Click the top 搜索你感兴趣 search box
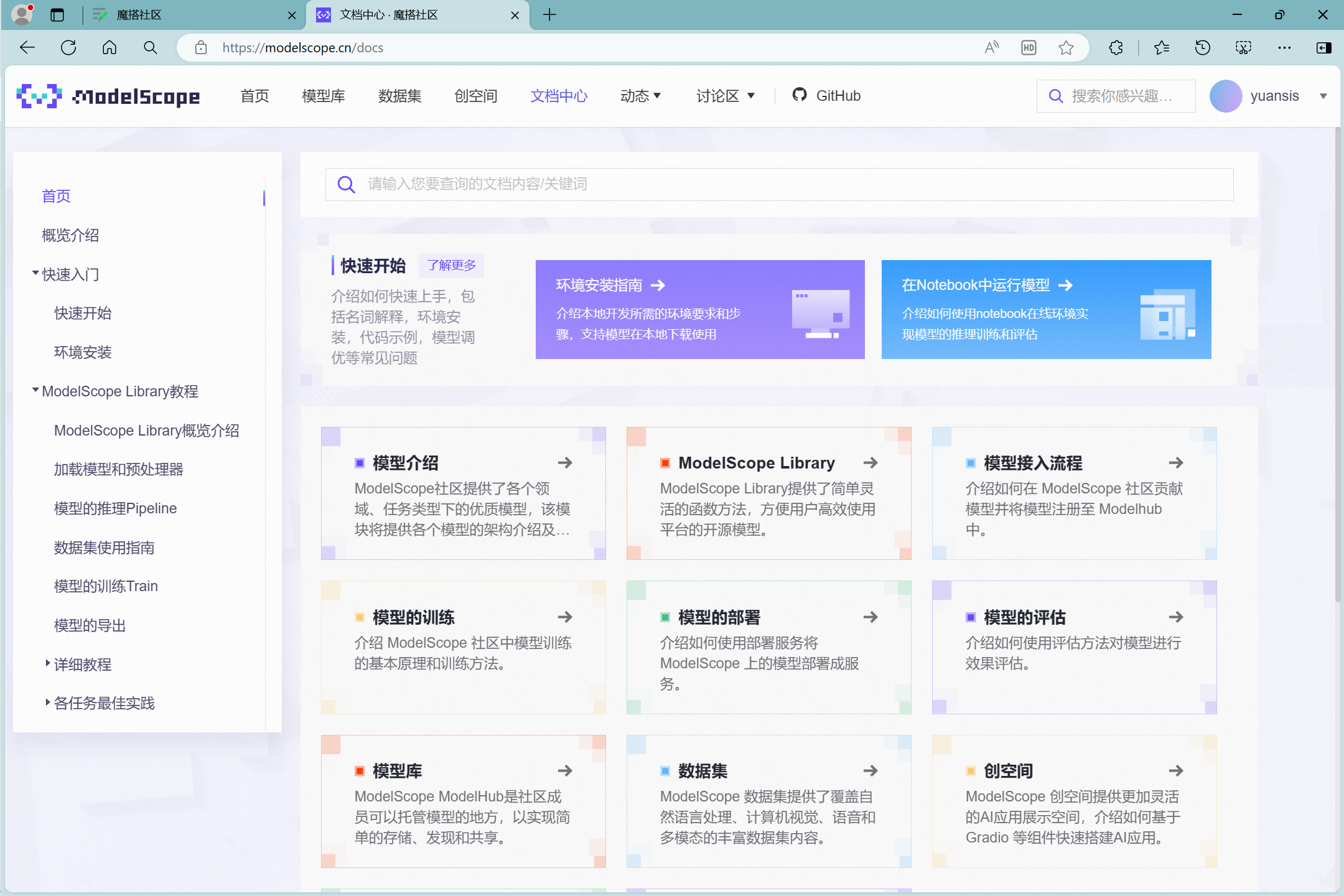Image resolution: width=1344 pixels, height=896 pixels. tap(1116, 96)
